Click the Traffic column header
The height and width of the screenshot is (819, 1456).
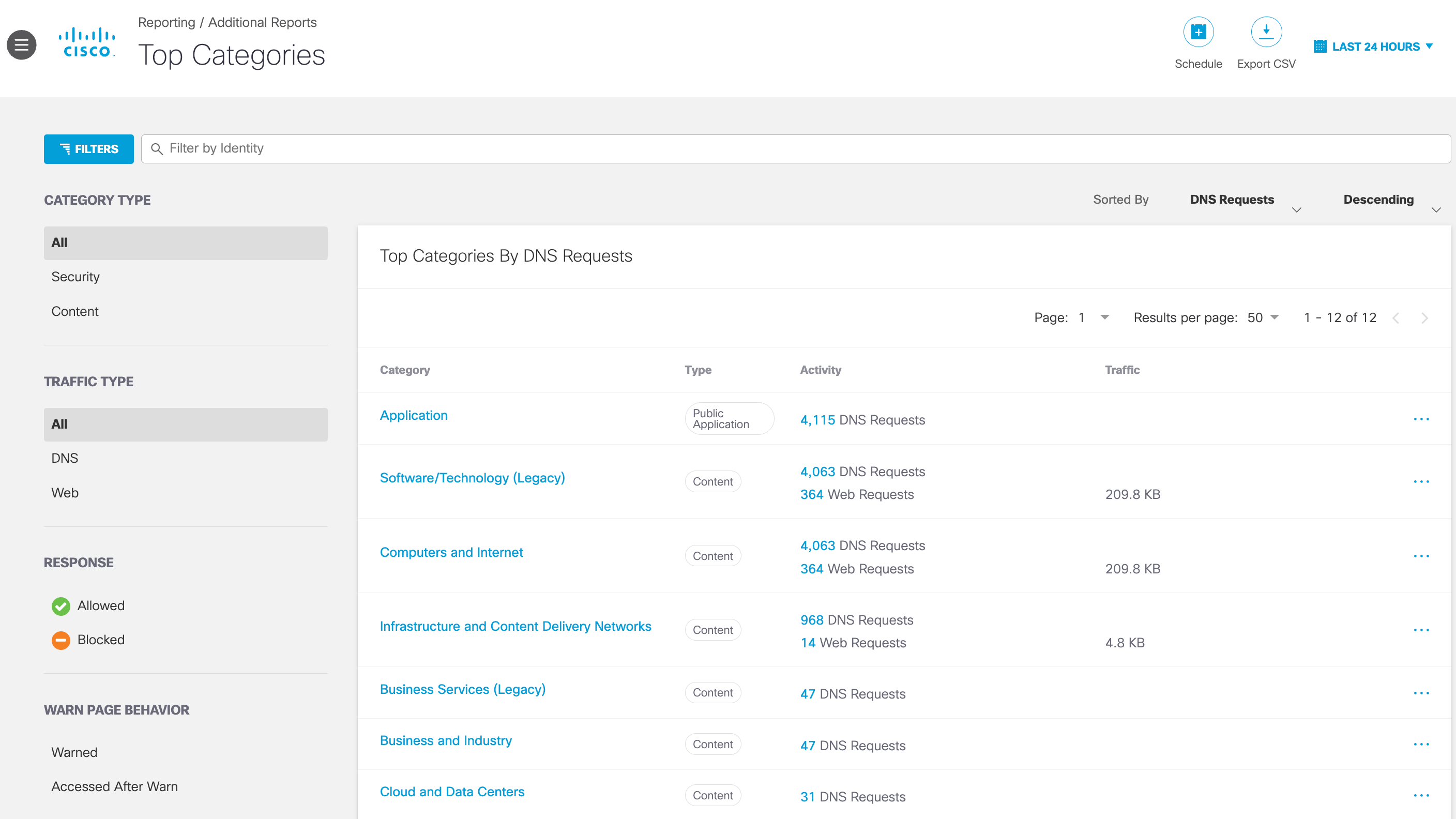(x=1122, y=370)
